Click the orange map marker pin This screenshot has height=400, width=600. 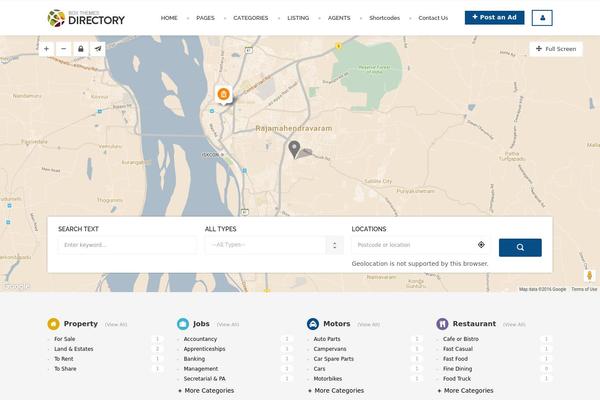click(x=223, y=94)
